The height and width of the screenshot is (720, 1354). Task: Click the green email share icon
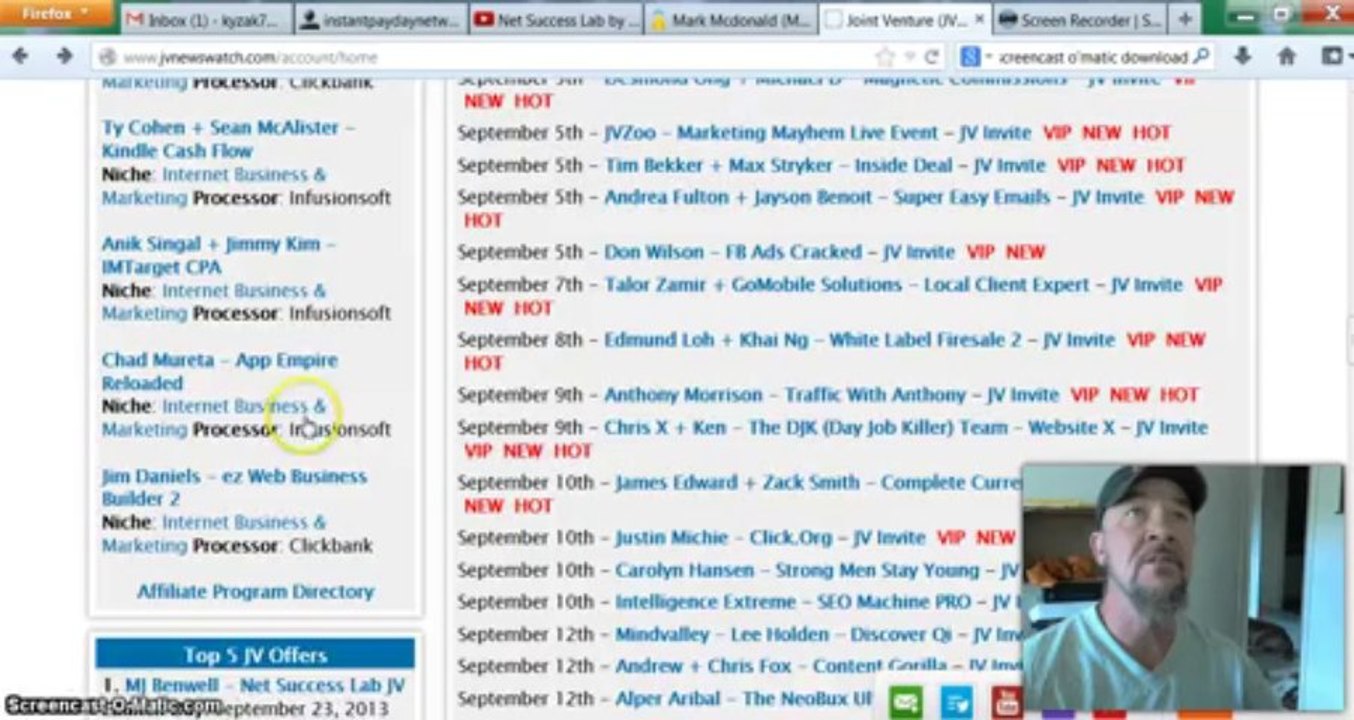point(904,702)
